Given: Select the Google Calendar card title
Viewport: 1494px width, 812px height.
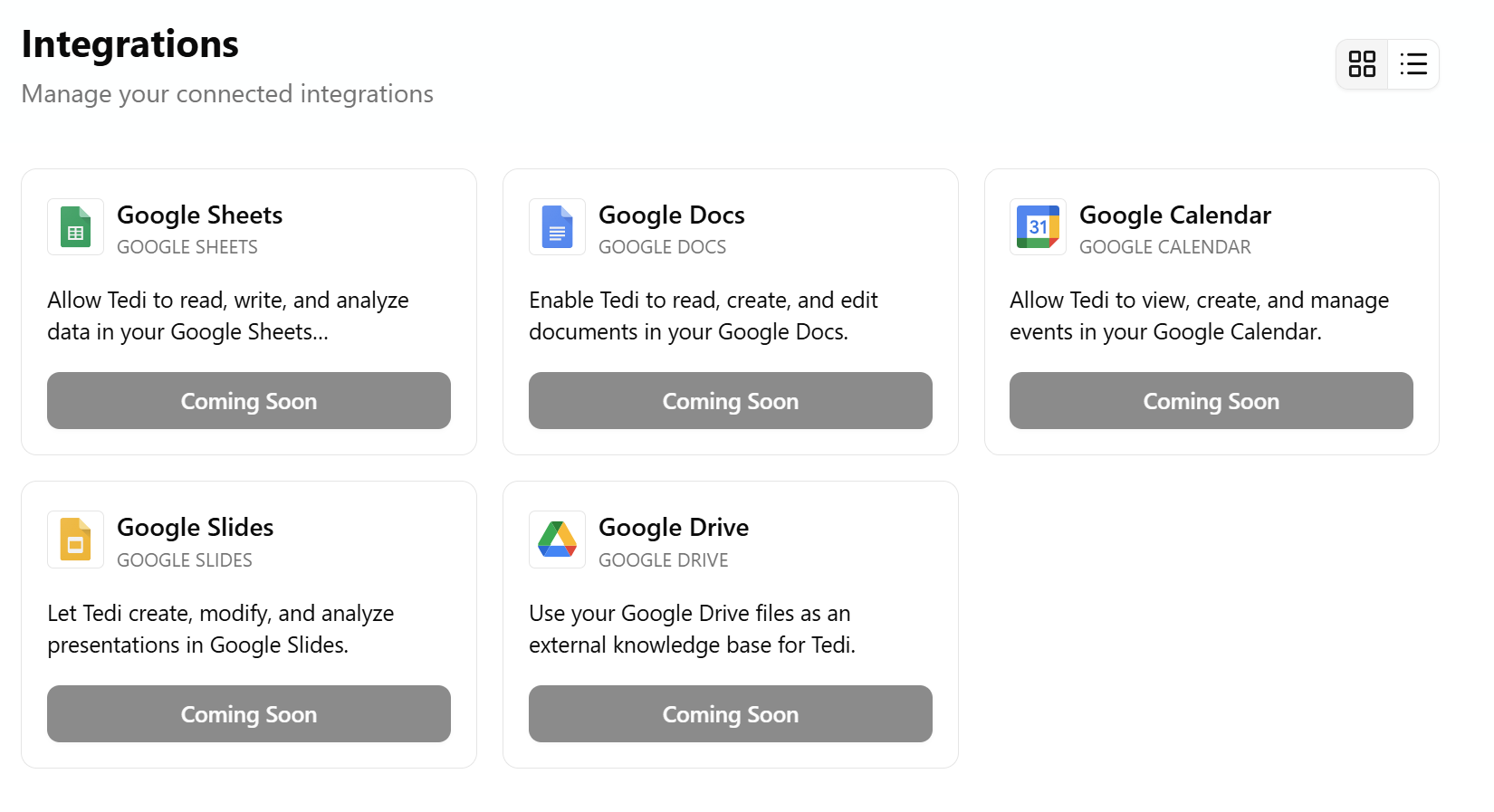Looking at the screenshot, I should [x=1175, y=215].
